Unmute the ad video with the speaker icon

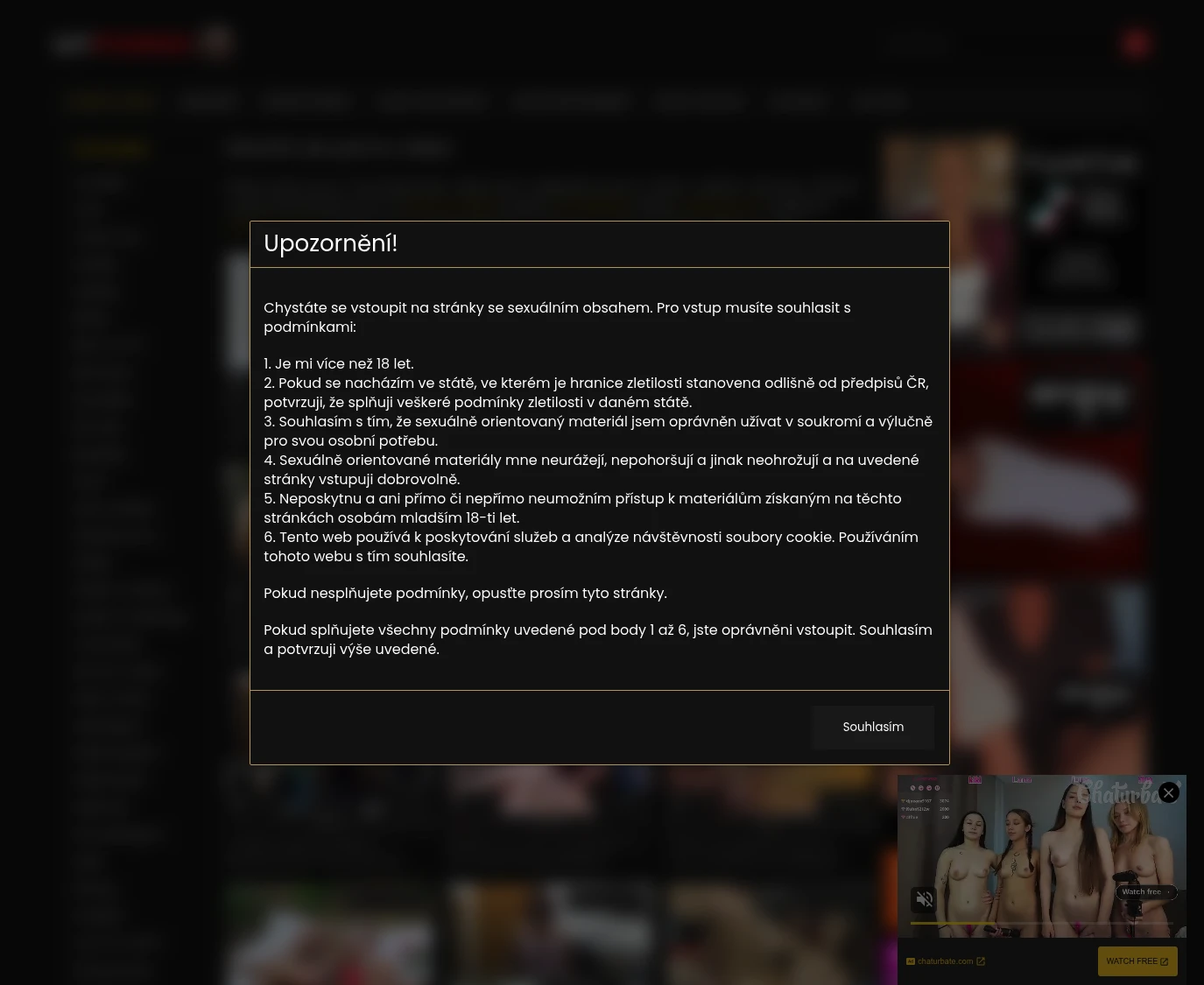coord(924,899)
